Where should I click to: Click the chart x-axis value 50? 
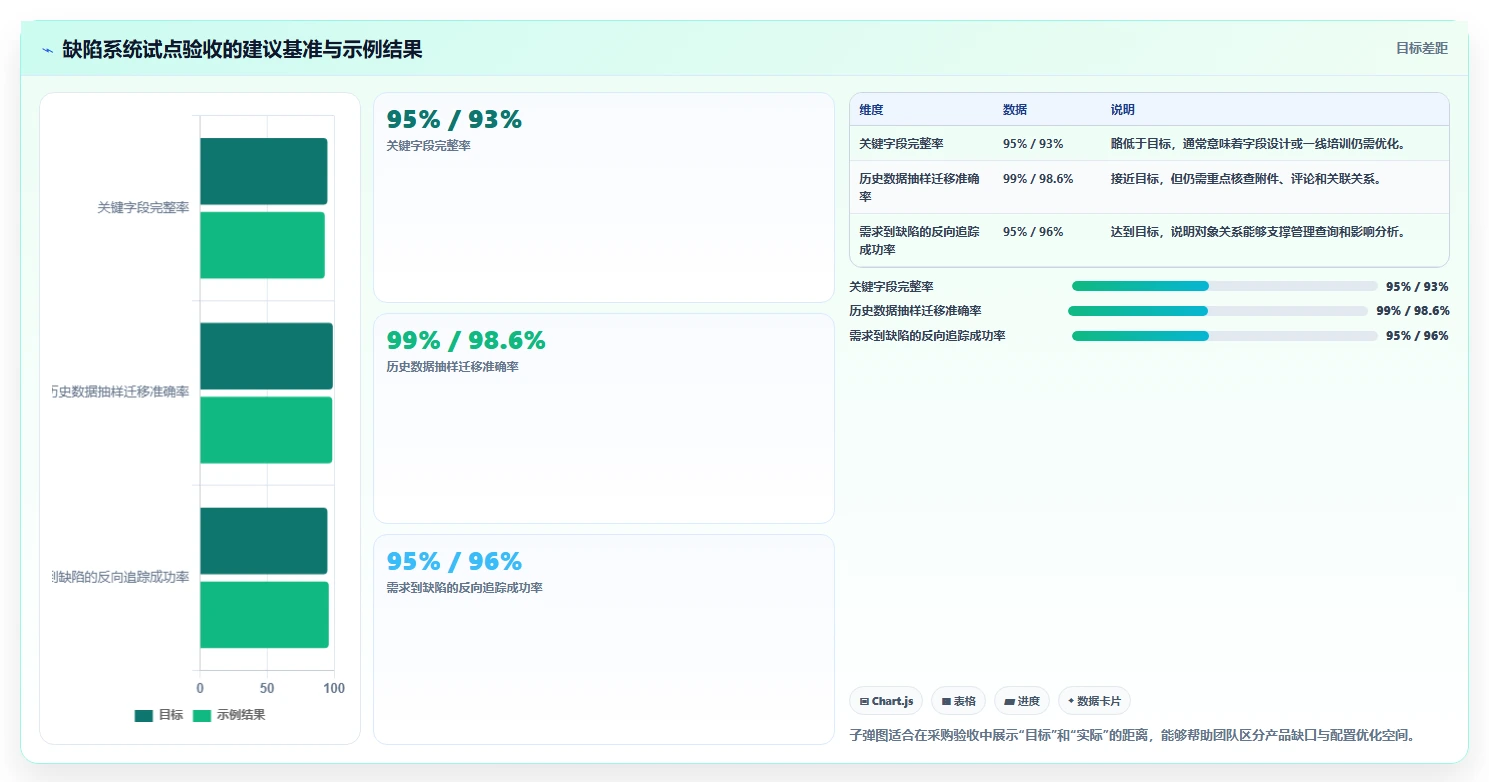click(x=267, y=689)
